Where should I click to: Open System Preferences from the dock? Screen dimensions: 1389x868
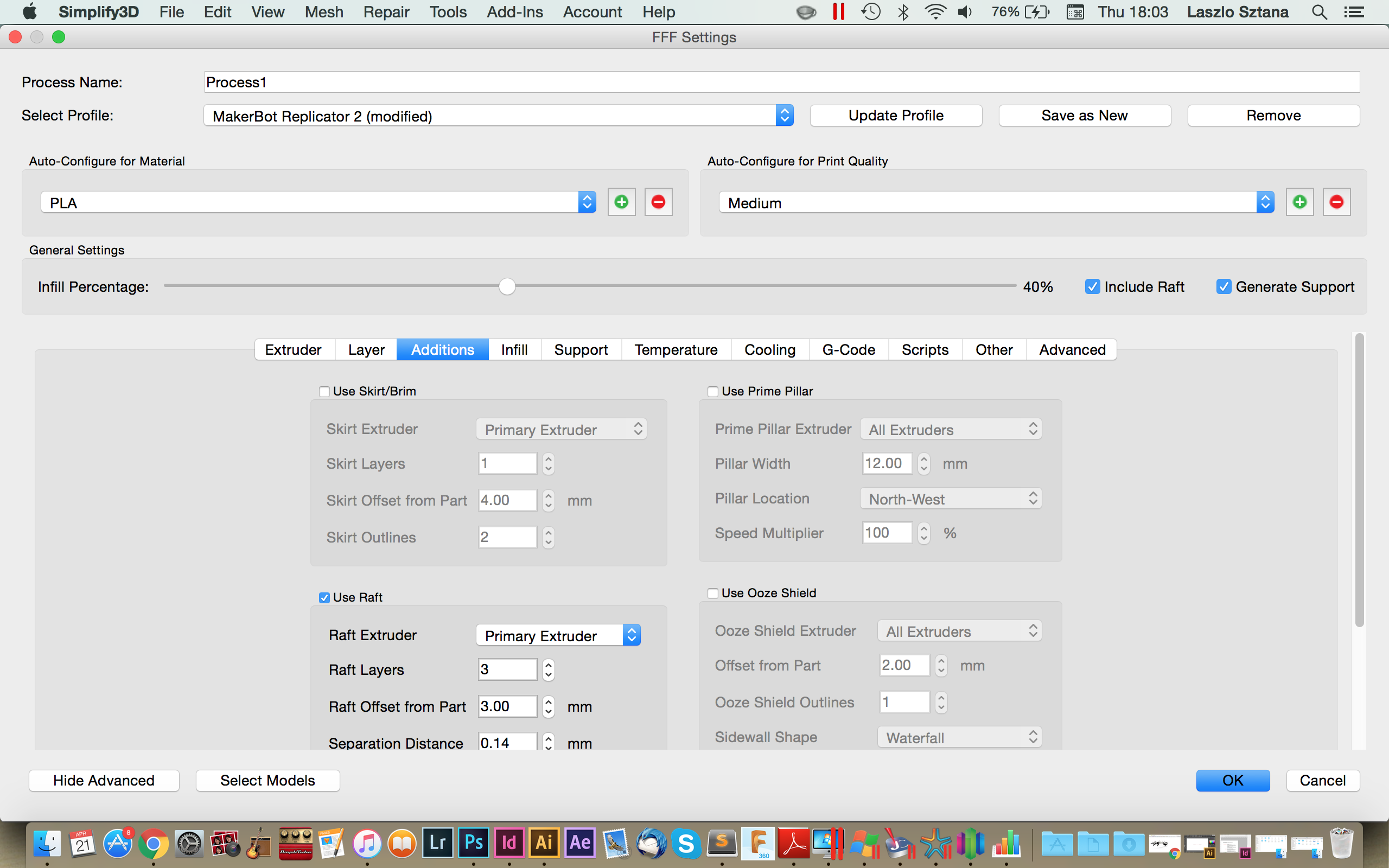coord(189,844)
